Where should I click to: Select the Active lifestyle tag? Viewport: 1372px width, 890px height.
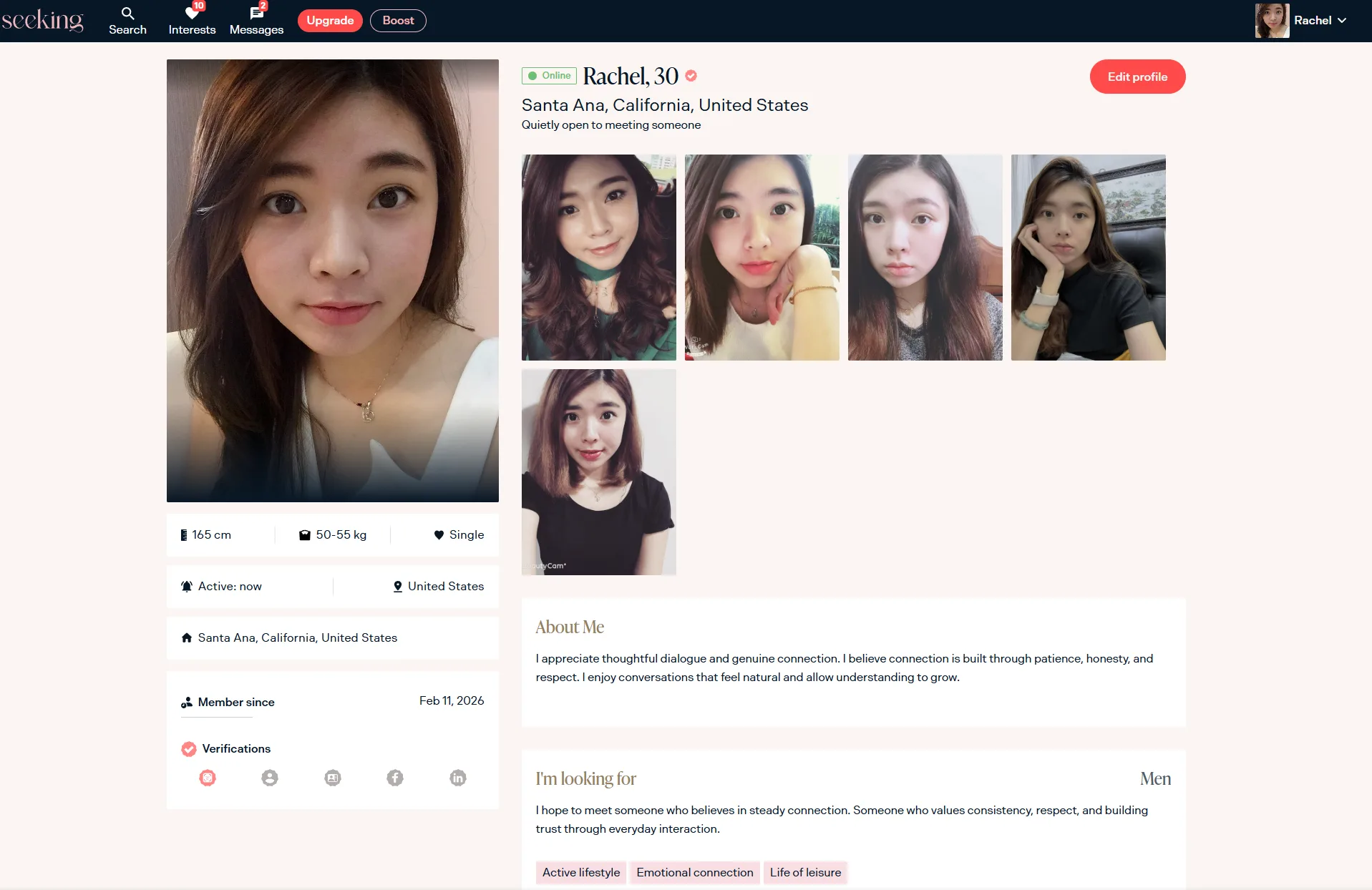581,872
